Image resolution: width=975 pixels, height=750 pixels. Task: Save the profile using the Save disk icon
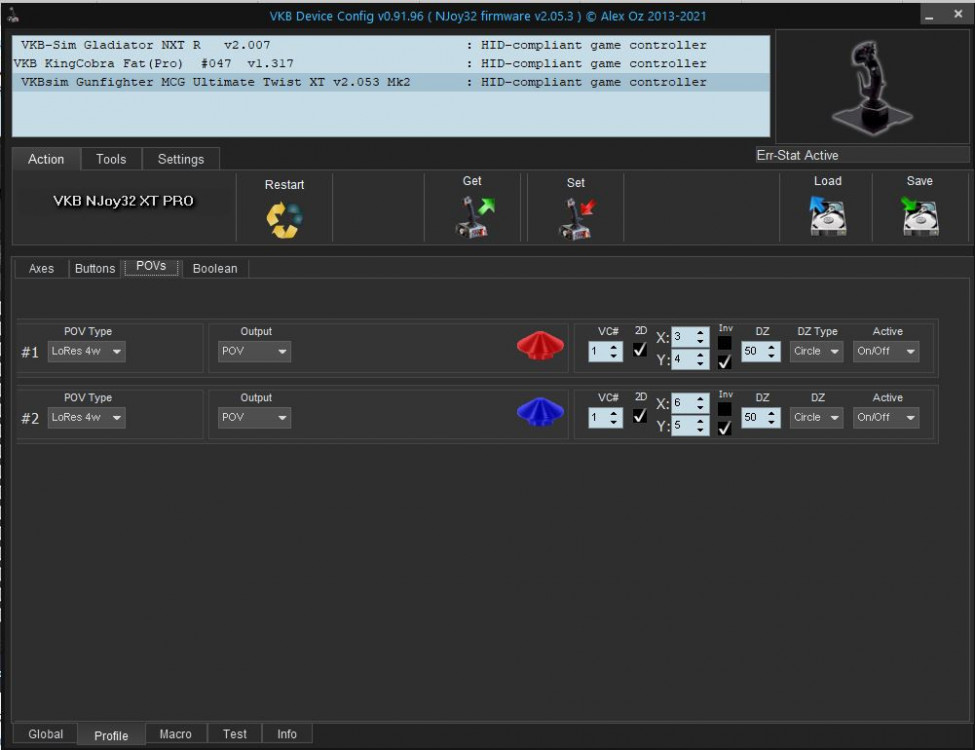pos(919,214)
